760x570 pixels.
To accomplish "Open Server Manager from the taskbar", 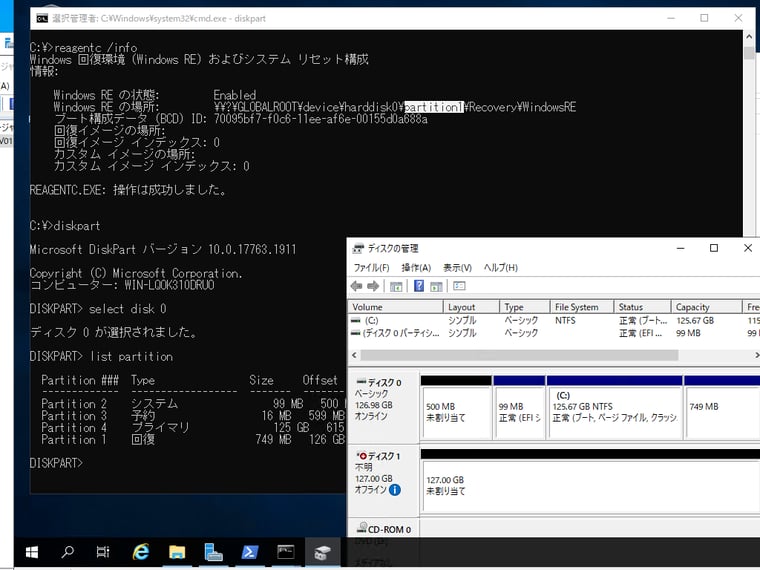I will tap(213, 552).
